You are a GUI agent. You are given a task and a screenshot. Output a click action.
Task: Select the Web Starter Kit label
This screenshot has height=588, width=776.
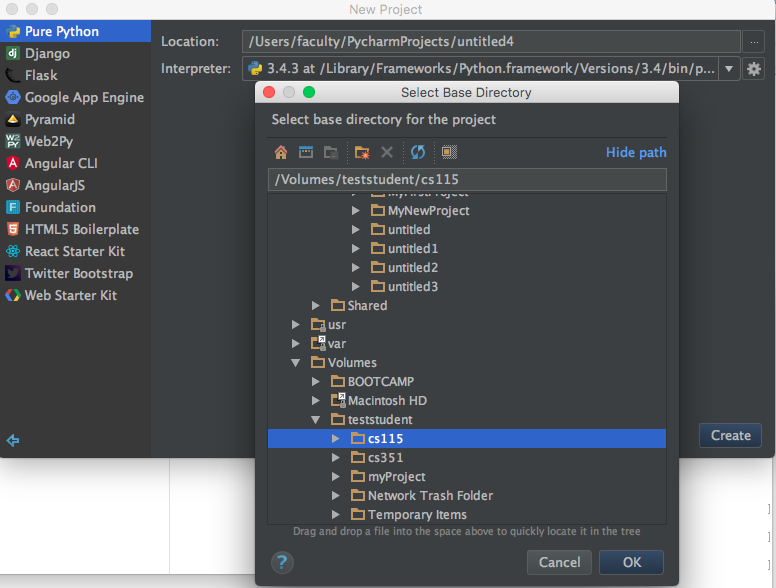pyautogui.click(x=71, y=295)
